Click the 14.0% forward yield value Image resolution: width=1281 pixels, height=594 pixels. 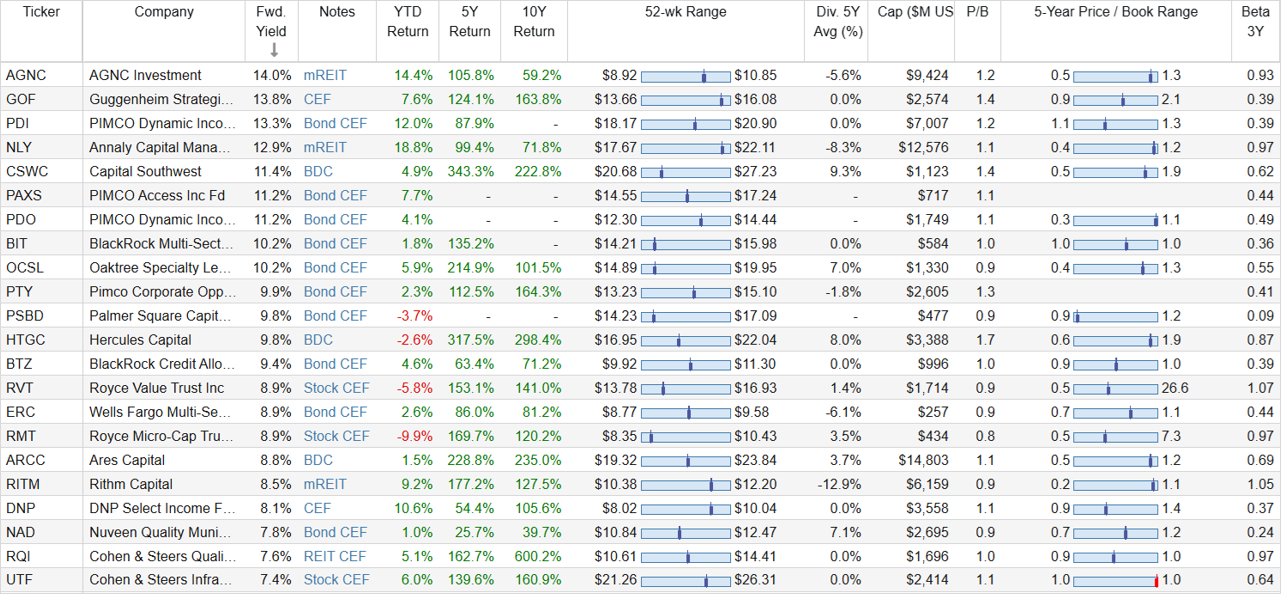click(273, 75)
